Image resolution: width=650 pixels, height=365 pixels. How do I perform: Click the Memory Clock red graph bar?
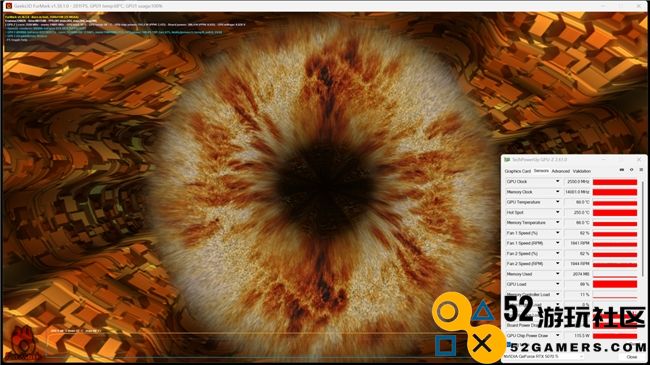click(615, 192)
